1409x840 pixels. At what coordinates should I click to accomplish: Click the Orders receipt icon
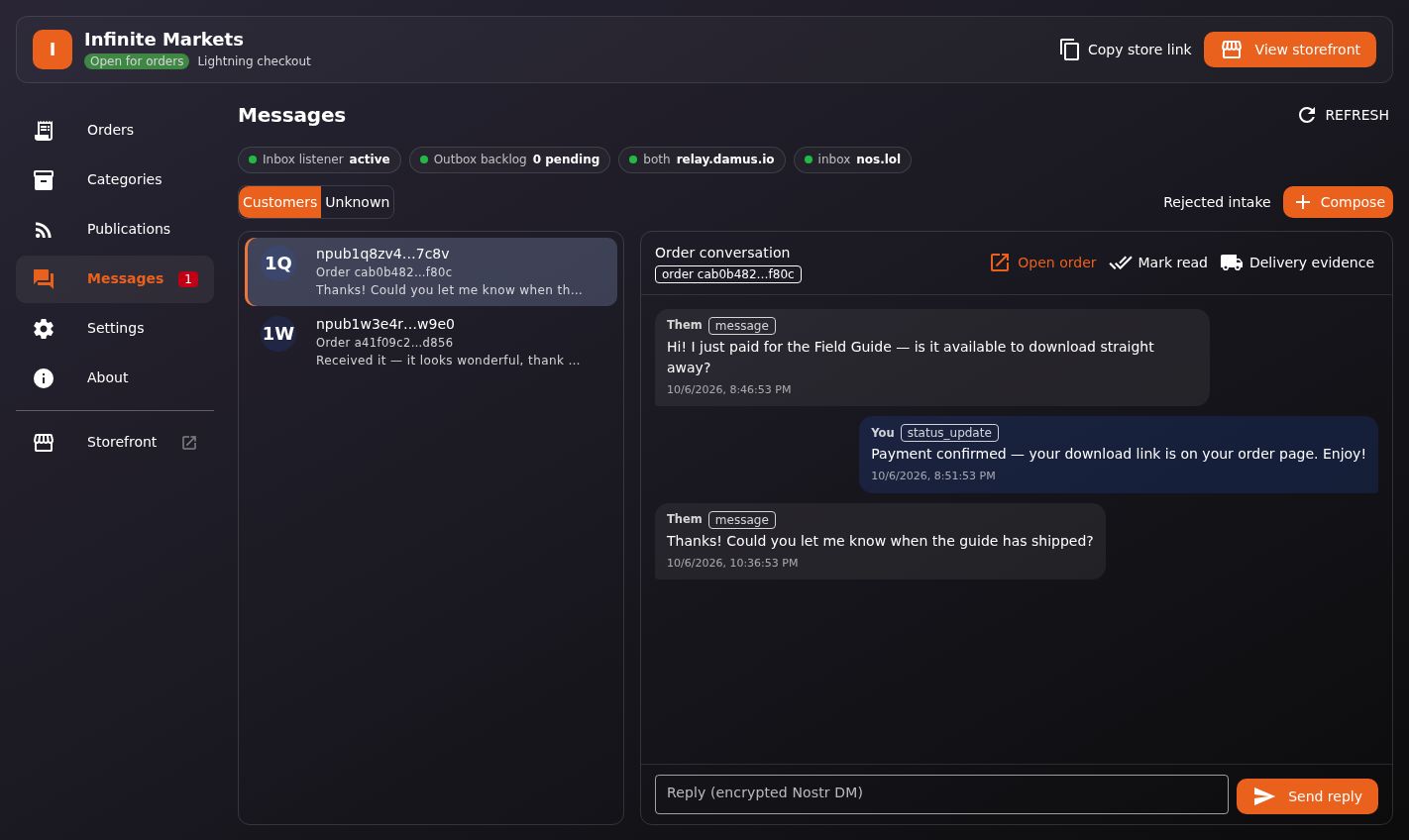[44, 130]
